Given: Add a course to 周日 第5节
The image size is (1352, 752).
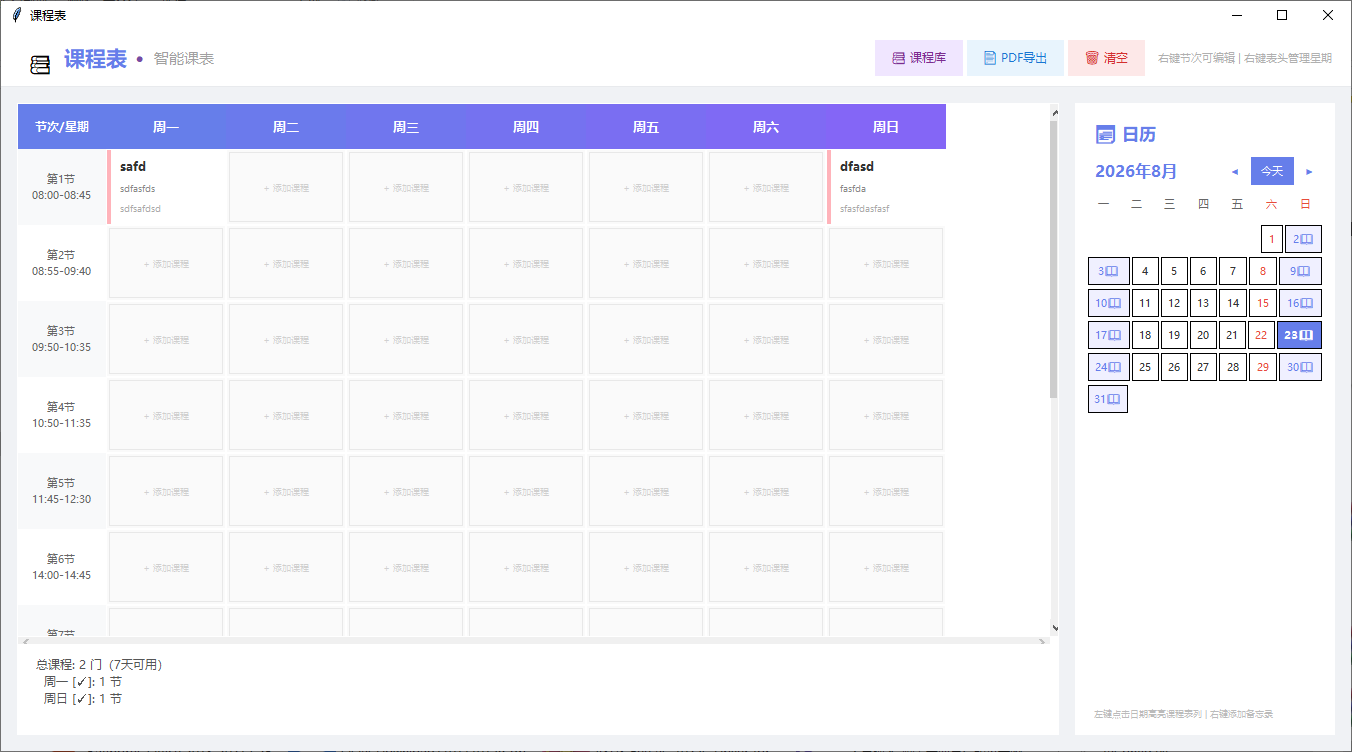Looking at the screenshot, I should click(x=886, y=491).
